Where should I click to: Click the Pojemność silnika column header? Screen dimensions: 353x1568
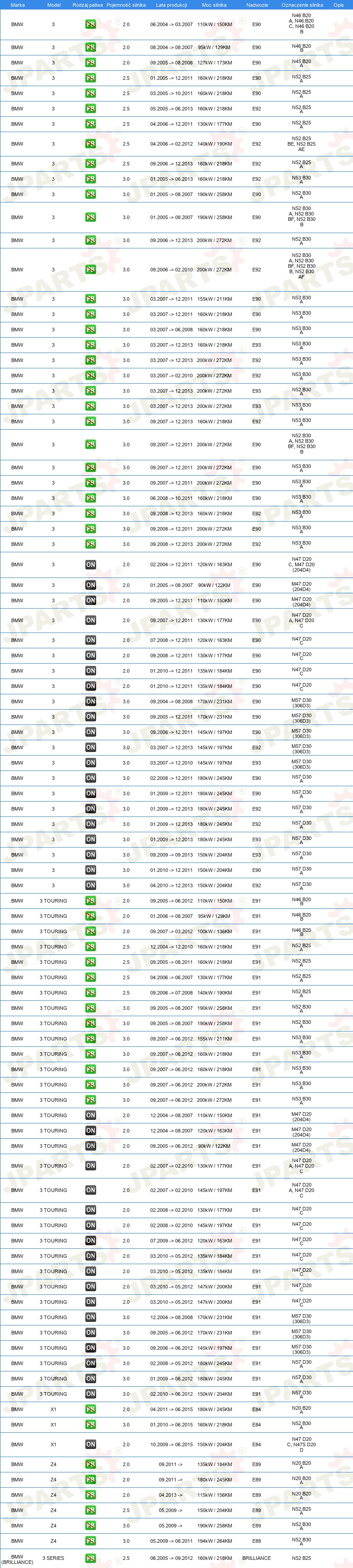(126, 5)
